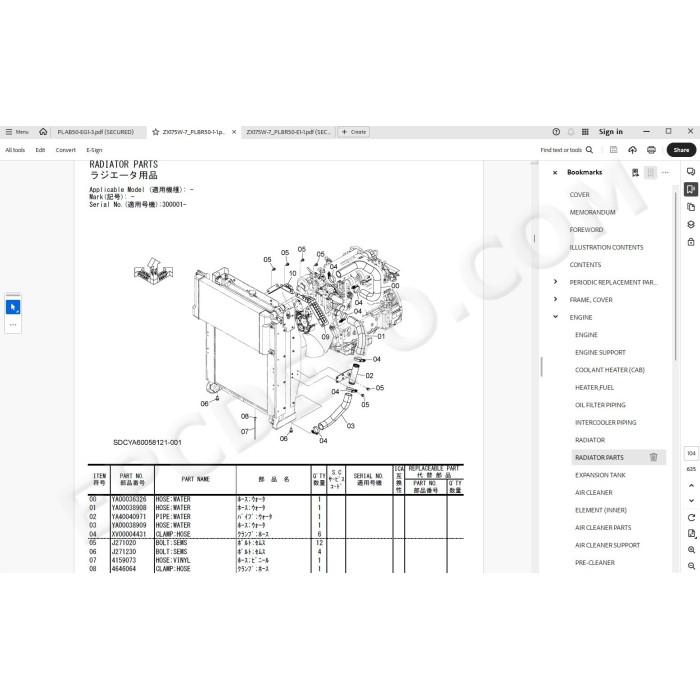Open the Help icon

click(x=556, y=132)
